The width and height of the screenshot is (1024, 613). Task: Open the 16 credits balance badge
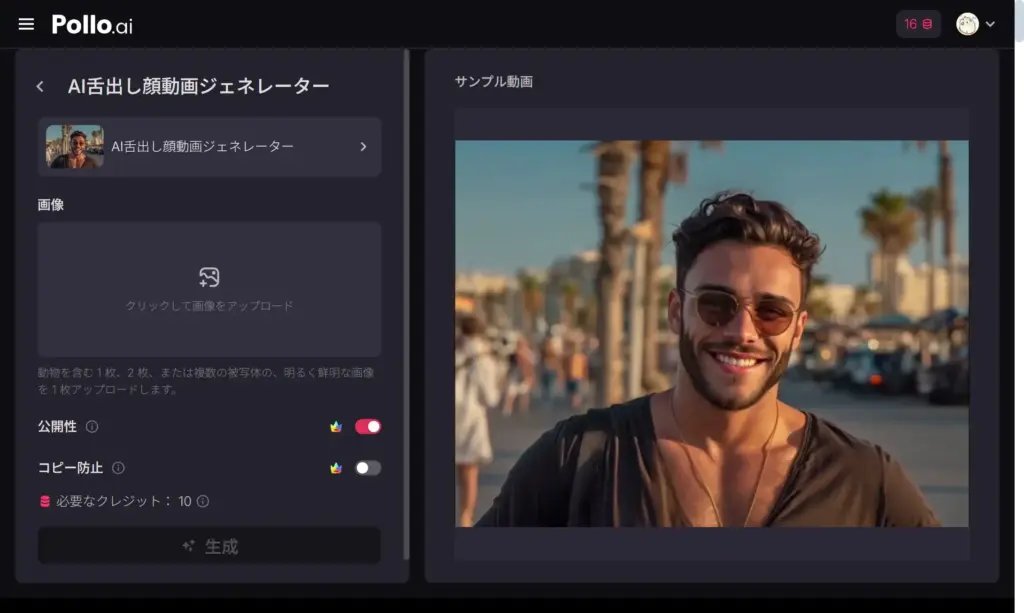pos(918,24)
